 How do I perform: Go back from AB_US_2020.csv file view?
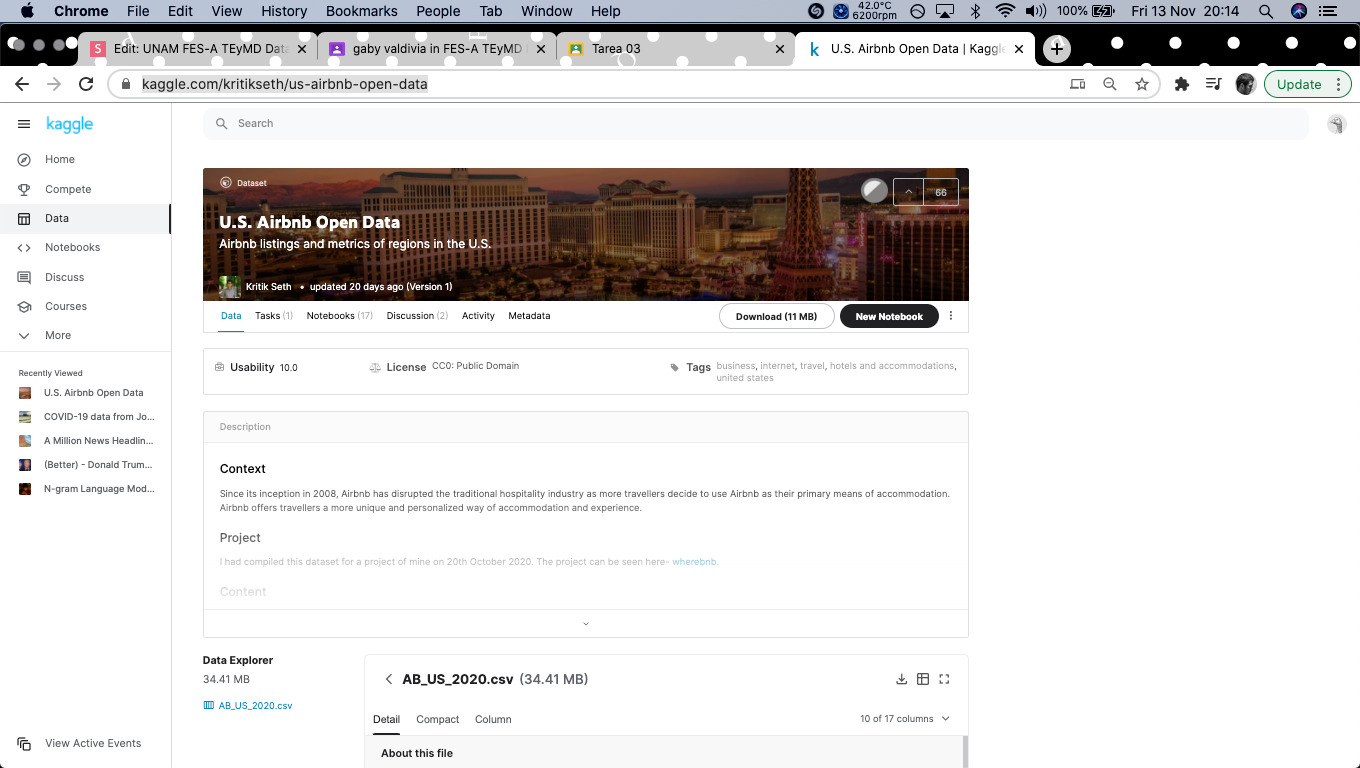[389, 679]
